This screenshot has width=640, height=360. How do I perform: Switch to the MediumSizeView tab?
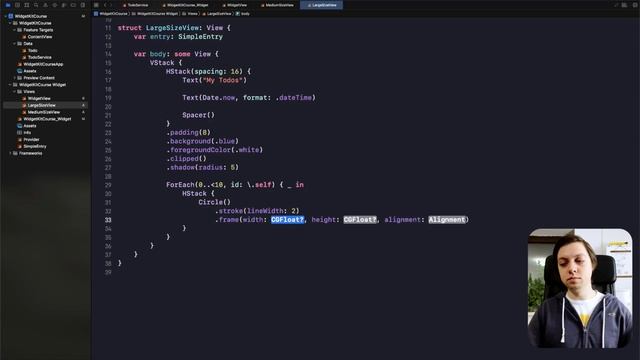tap(277, 5)
